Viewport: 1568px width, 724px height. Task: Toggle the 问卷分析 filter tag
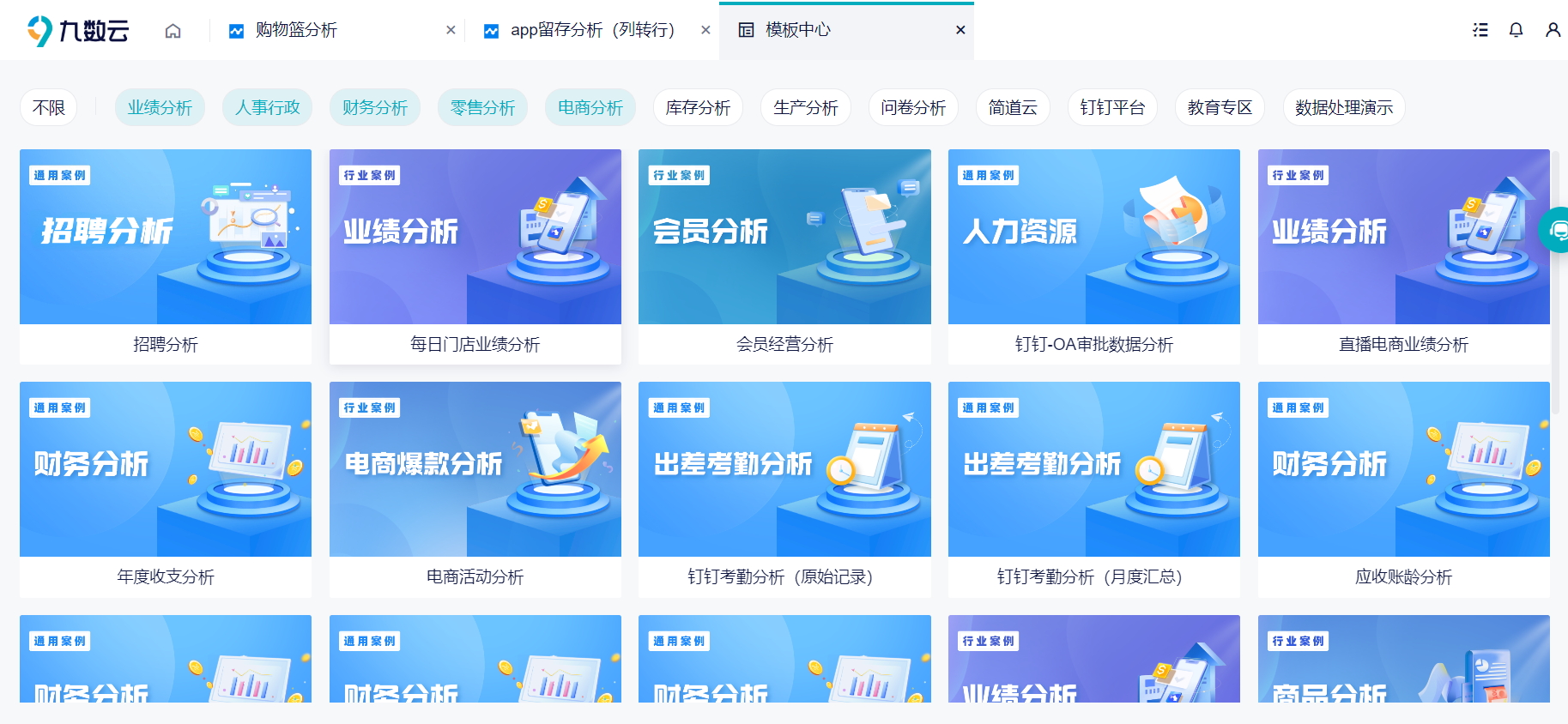913,107
